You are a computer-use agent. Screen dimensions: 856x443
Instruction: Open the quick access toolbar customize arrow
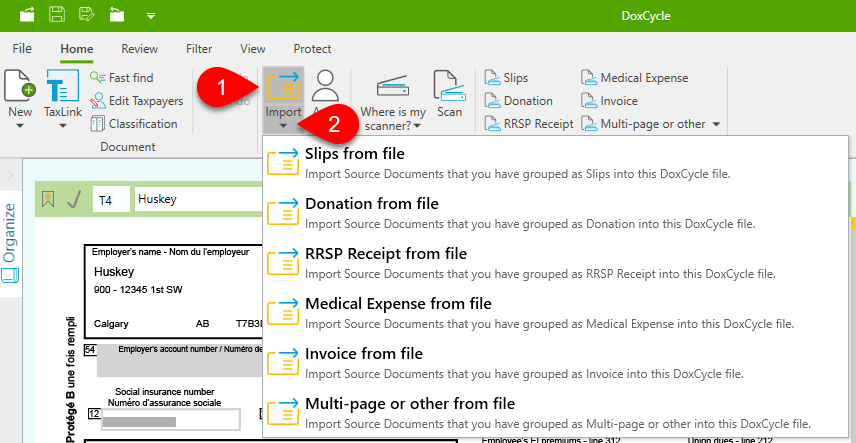(x=151, y=16)
